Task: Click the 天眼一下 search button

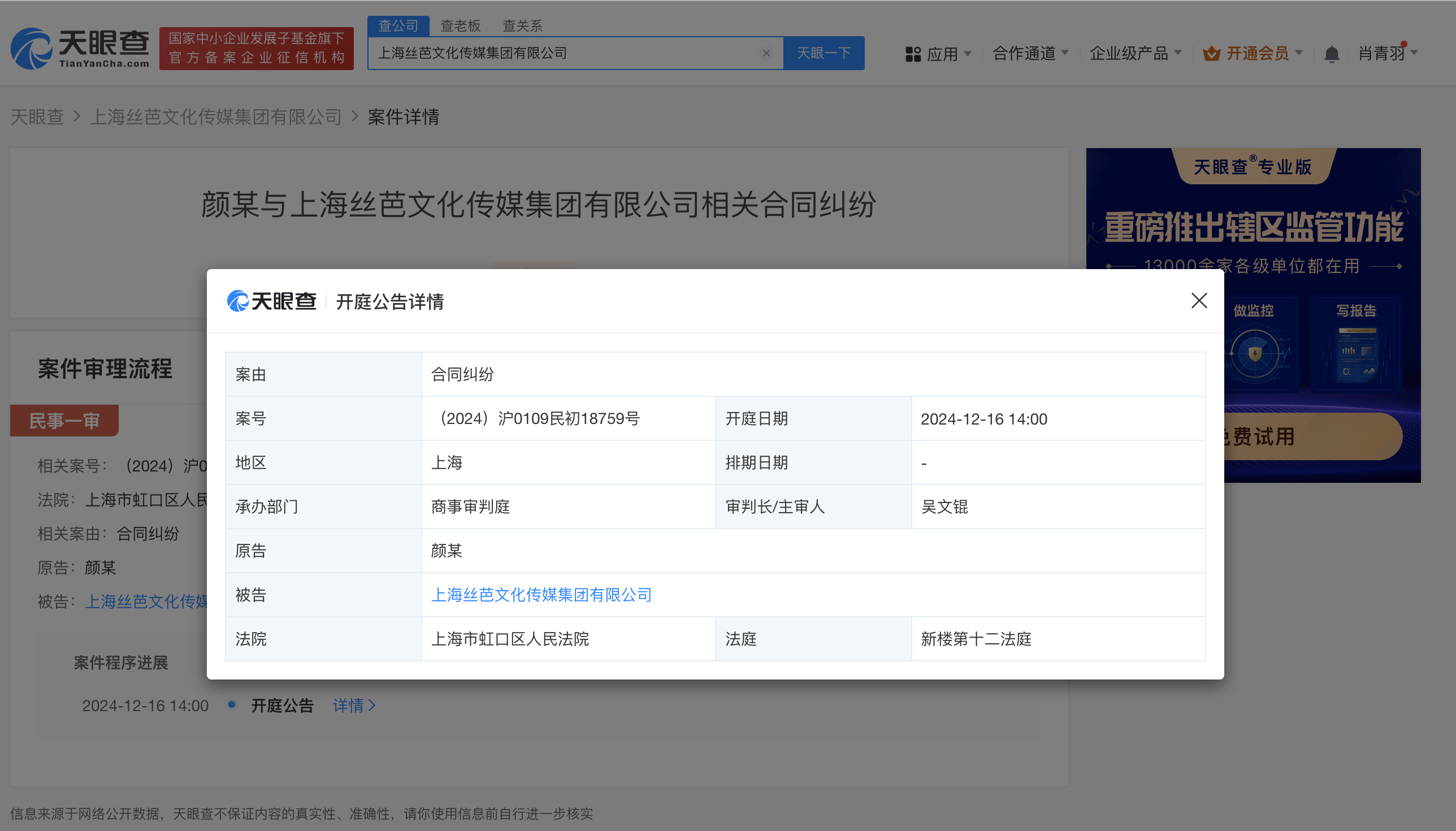Action: 824,53
